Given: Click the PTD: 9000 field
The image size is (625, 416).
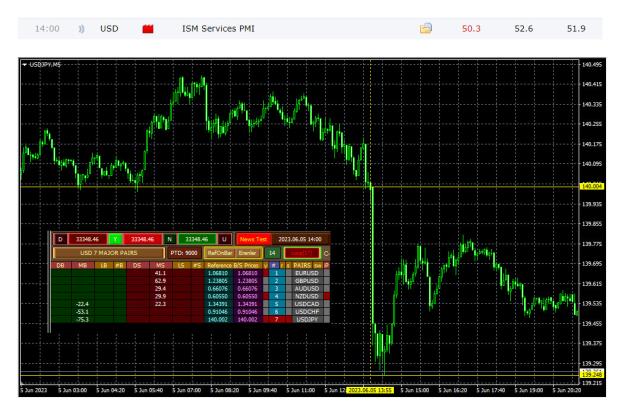Looking at the screenshot, I should [x=184, y=253].
